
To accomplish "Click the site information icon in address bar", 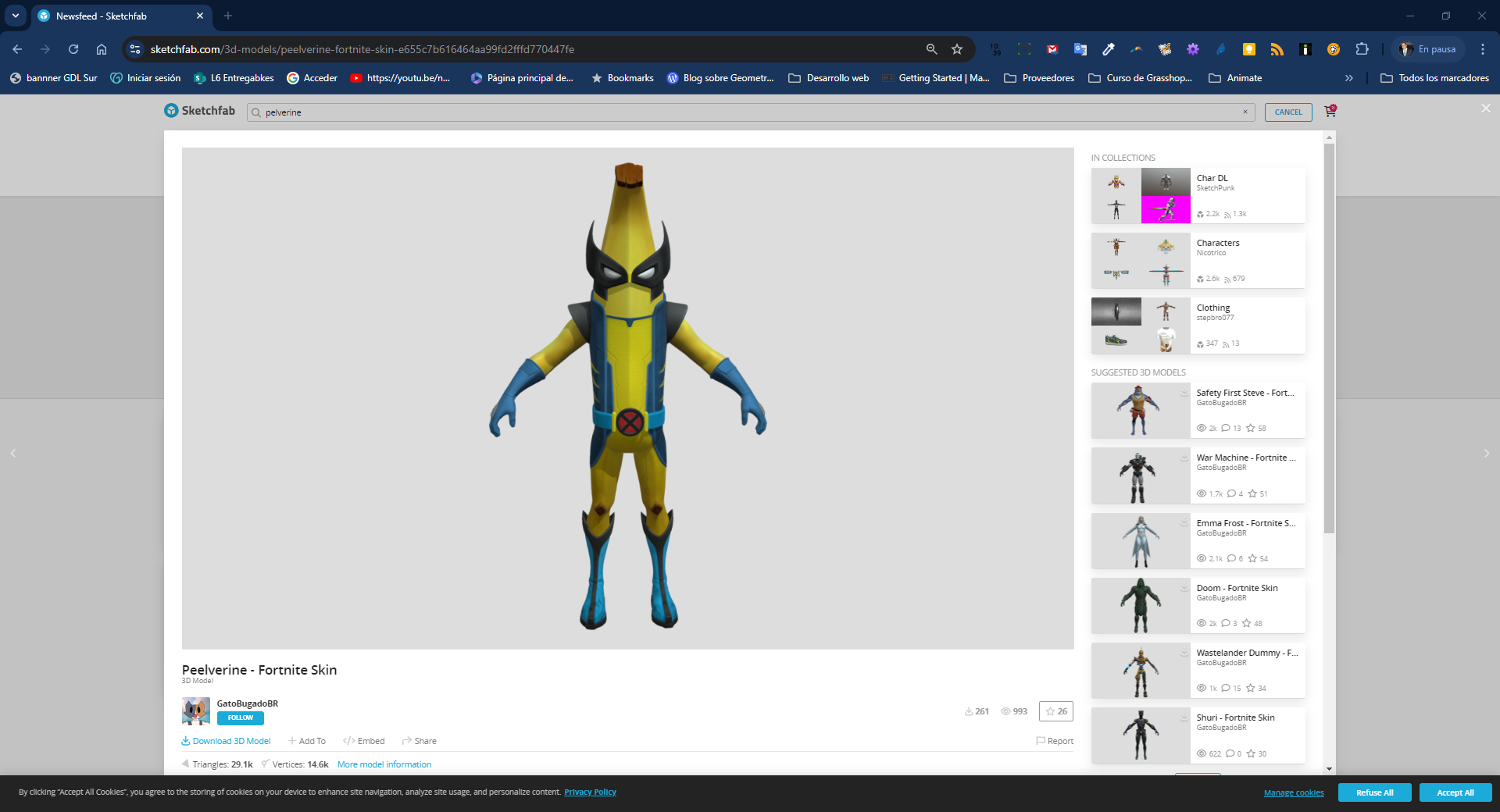I will 135,49.
